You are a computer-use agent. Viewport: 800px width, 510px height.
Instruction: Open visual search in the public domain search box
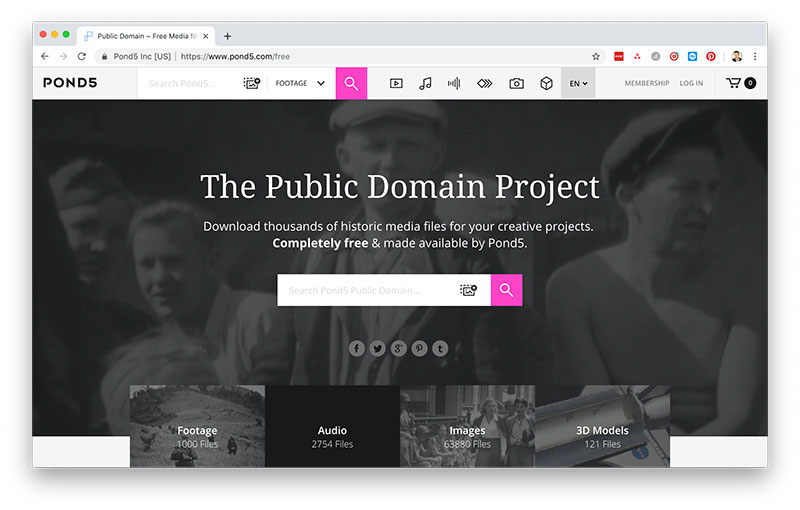click(x=468, y=290)
